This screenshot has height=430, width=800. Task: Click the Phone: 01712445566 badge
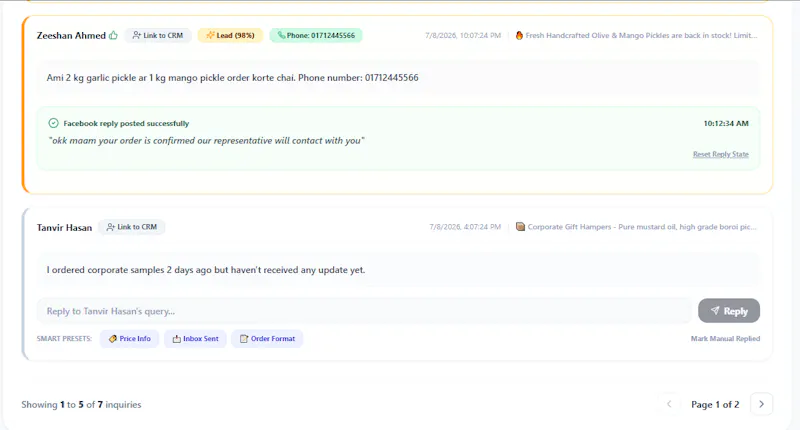coord(316,35)
